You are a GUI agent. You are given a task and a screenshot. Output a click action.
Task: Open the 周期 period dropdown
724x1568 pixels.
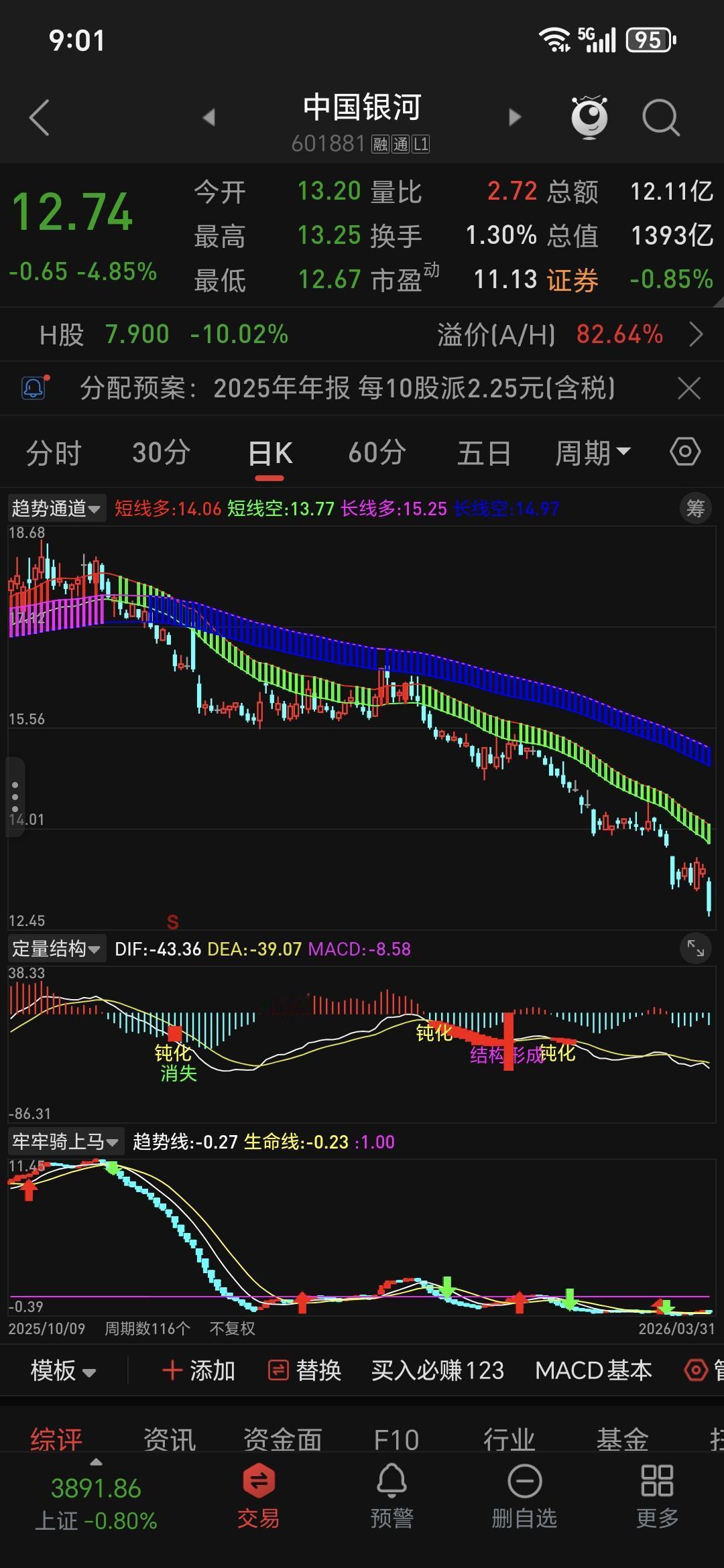coord(593,453)
